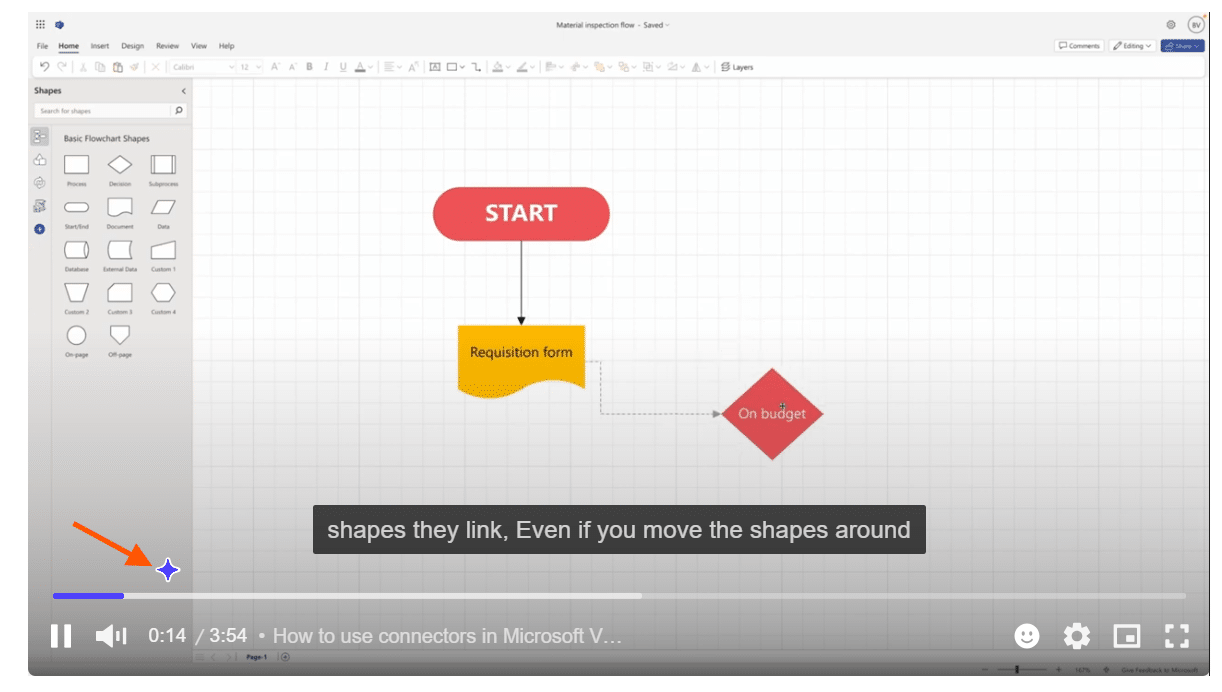1222x692 pixels.
Task: Click the Undo icon
Action: [x=44, y=67]
